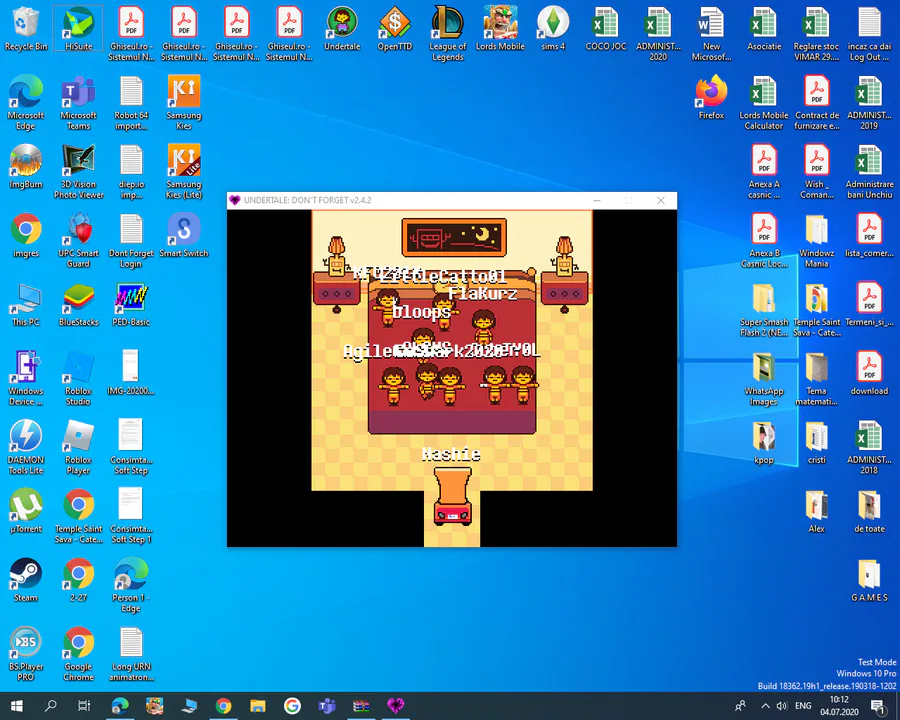
Task: Click the night window painting in game
Action: pyautogui.click(x=453, y=237)
